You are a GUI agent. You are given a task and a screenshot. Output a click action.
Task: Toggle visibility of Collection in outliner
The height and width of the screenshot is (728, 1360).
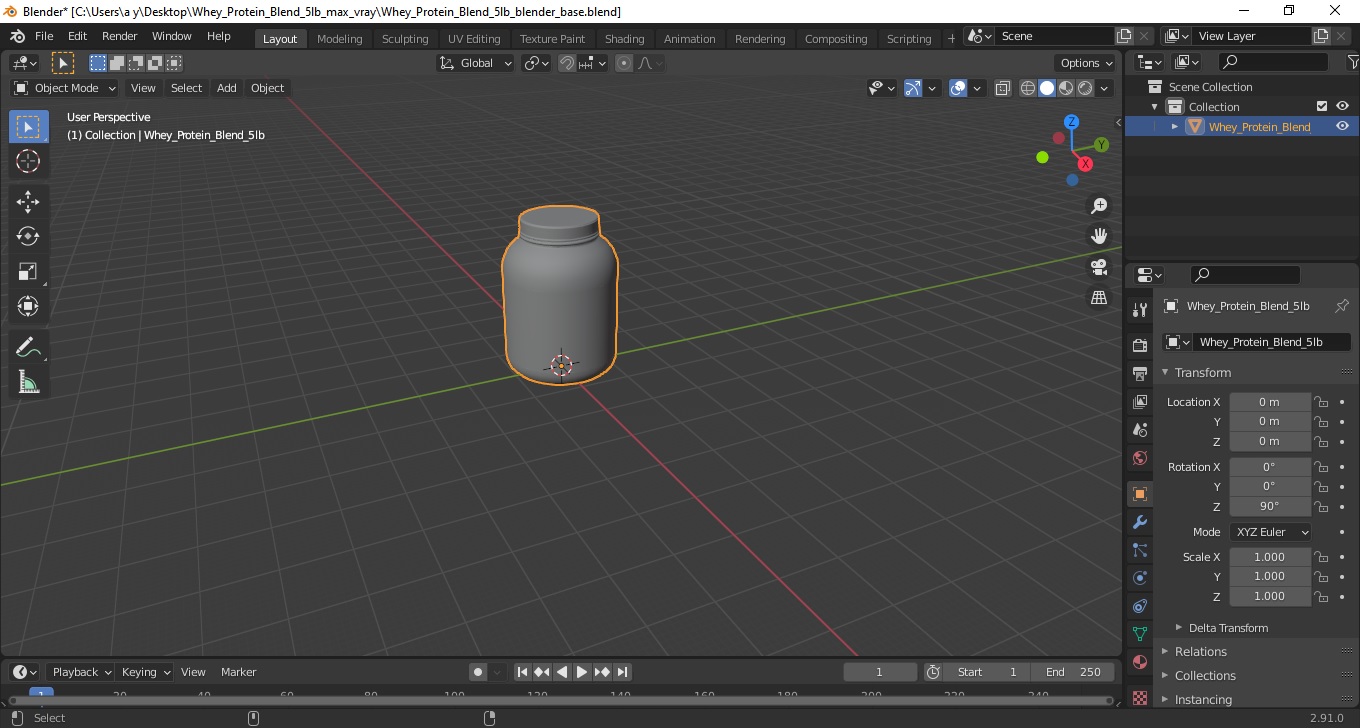(1342, 106)
